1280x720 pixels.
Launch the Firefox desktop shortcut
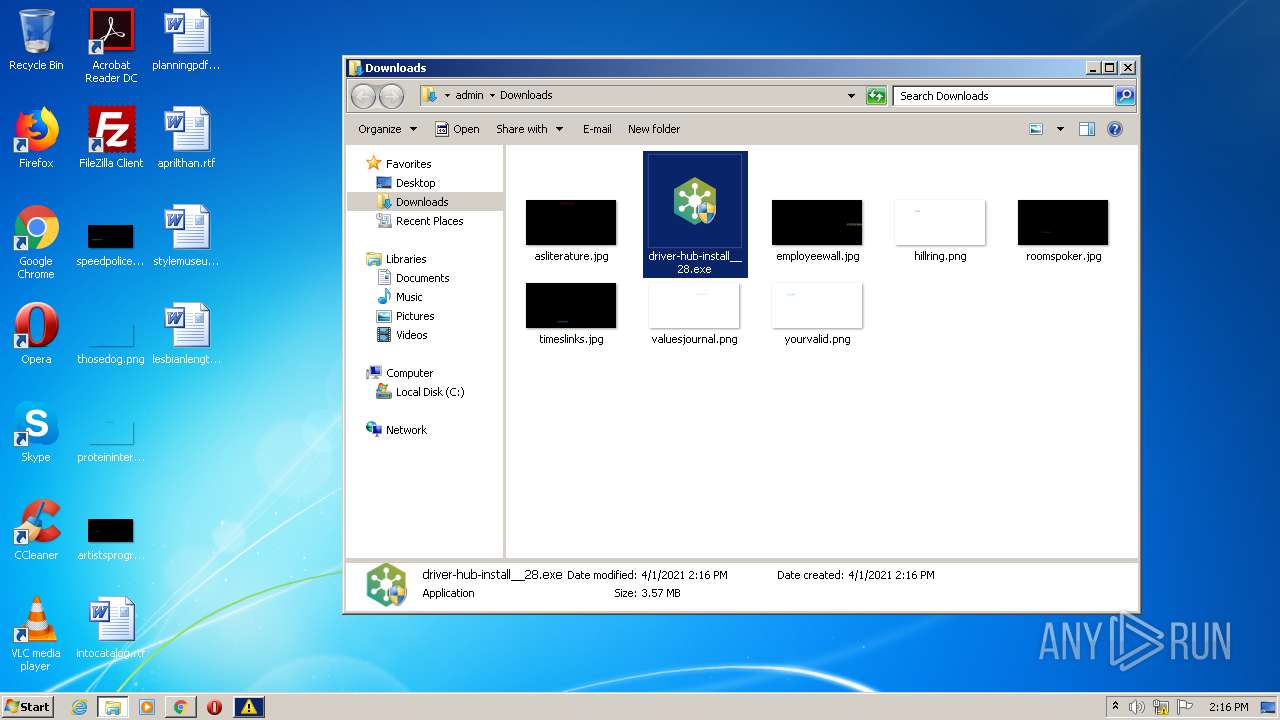[36, 138]
